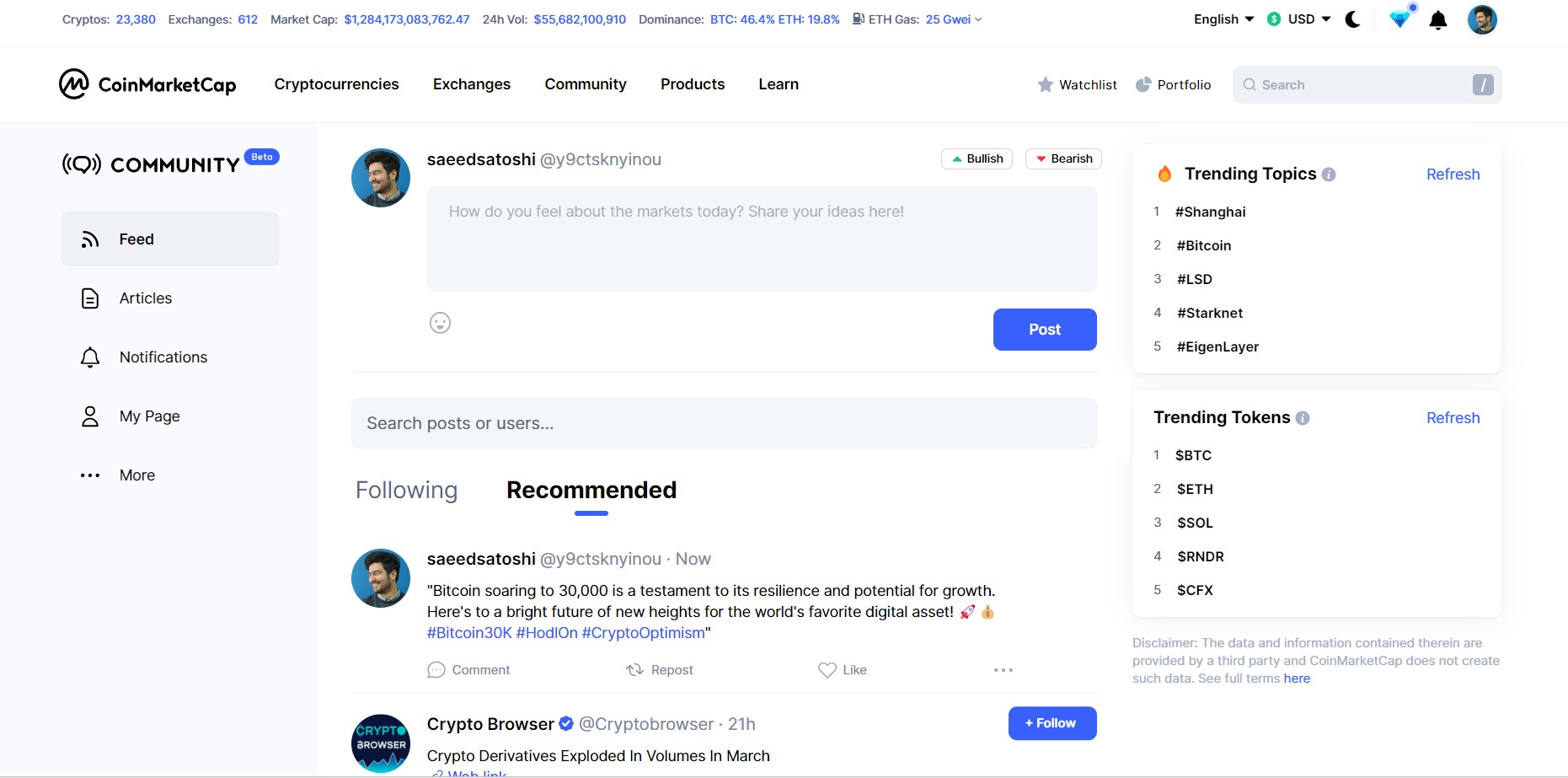Click the diamond rewards icon

click(x=1399, y=19)
